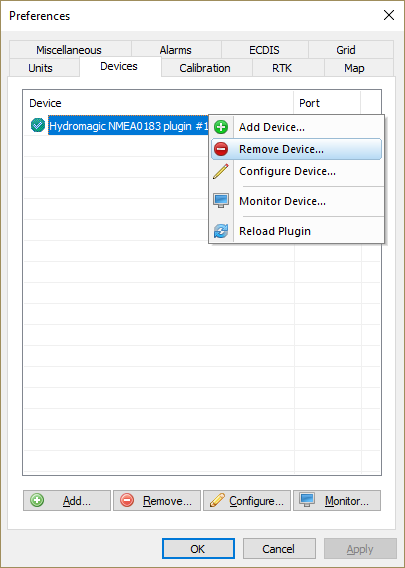
Task: Click the red minus Remove Device icon
Action: [x=221, y=149]
